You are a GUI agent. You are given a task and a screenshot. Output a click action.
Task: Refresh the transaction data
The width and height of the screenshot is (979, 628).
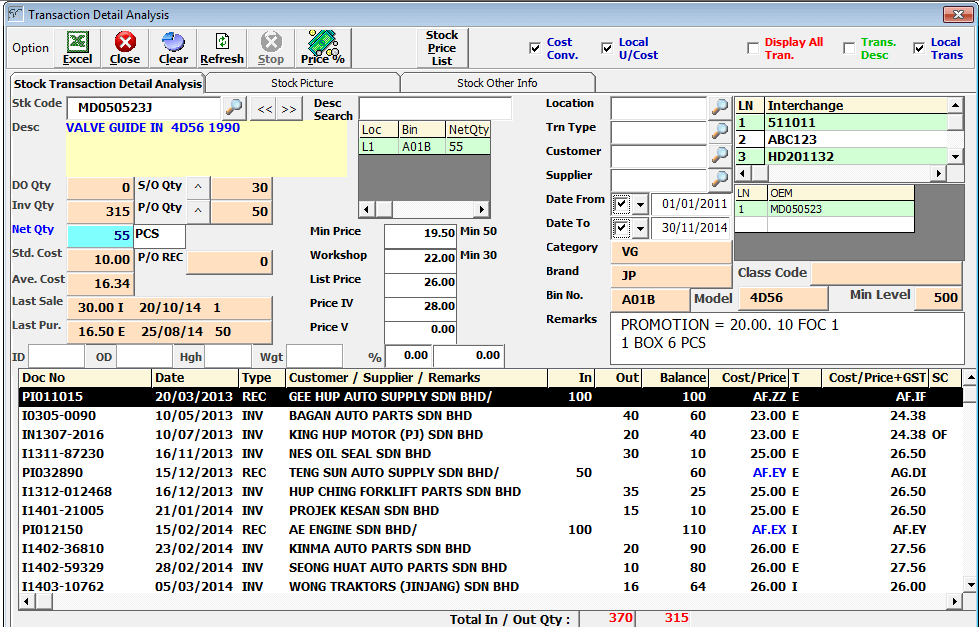click(x=222, y=48)
